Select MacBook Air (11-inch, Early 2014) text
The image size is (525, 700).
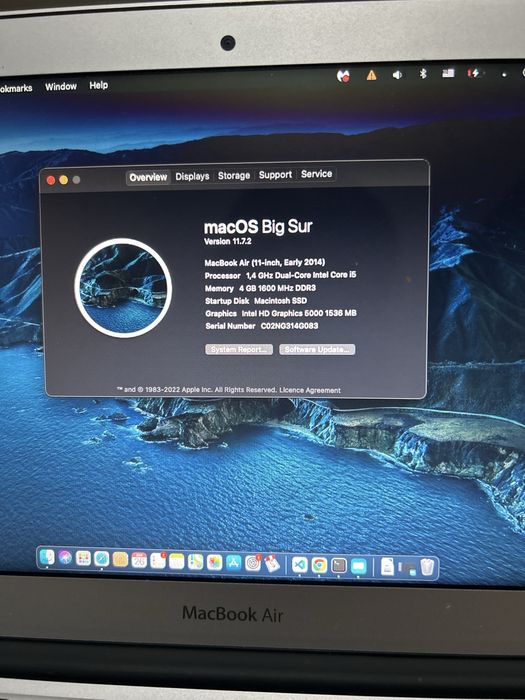pos(265,262)
